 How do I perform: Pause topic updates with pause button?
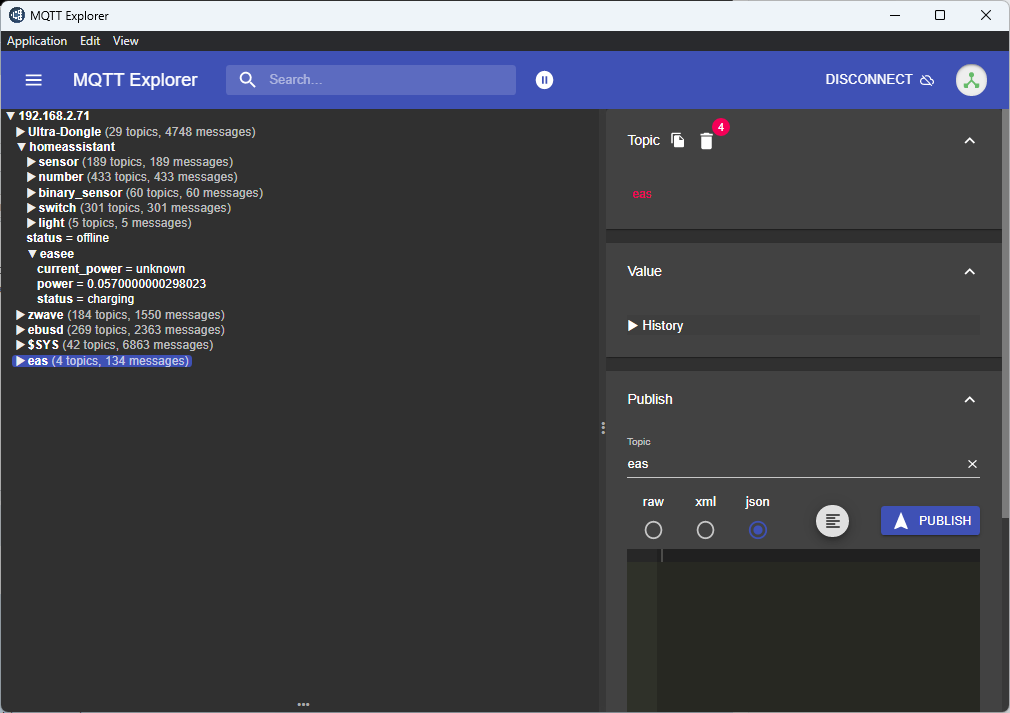pos(544,80)
